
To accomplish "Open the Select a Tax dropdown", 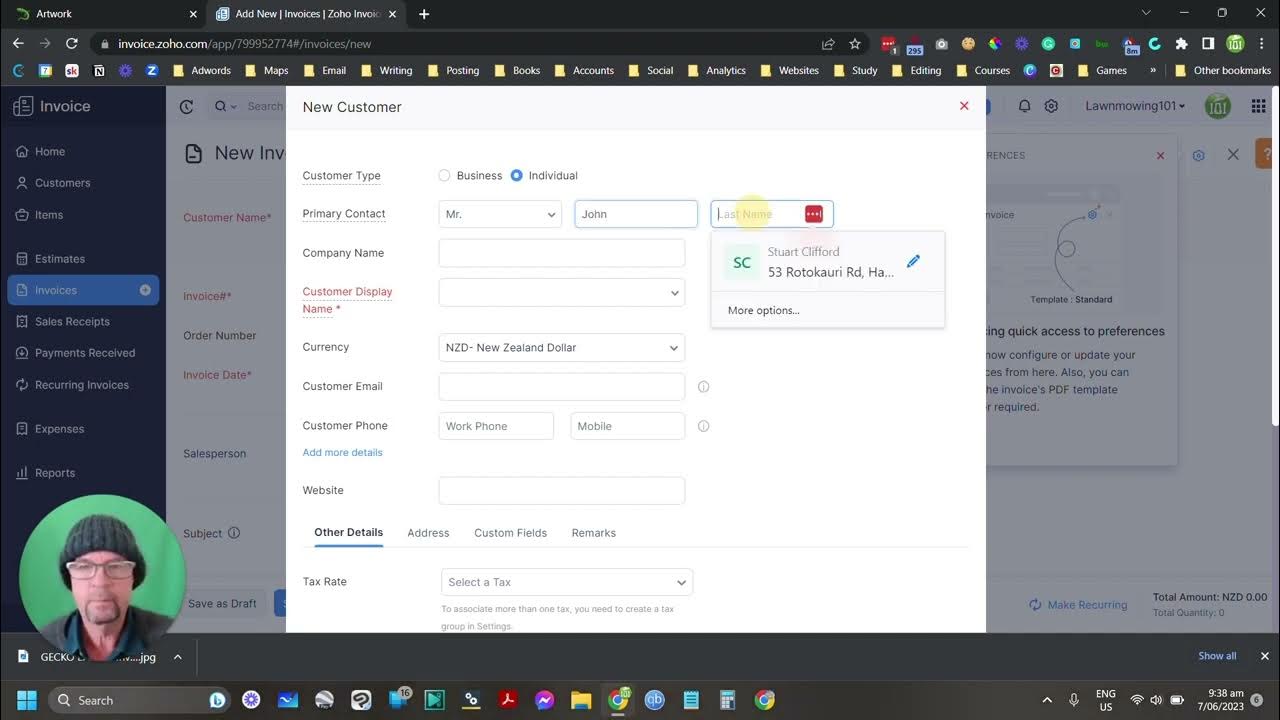I will [566, 582].
